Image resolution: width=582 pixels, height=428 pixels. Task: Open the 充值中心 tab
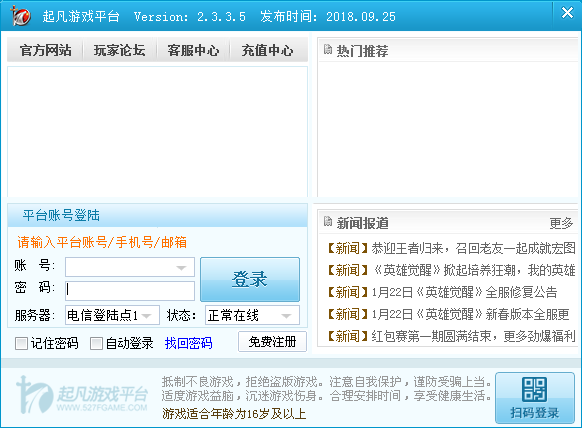click(268, 50)
